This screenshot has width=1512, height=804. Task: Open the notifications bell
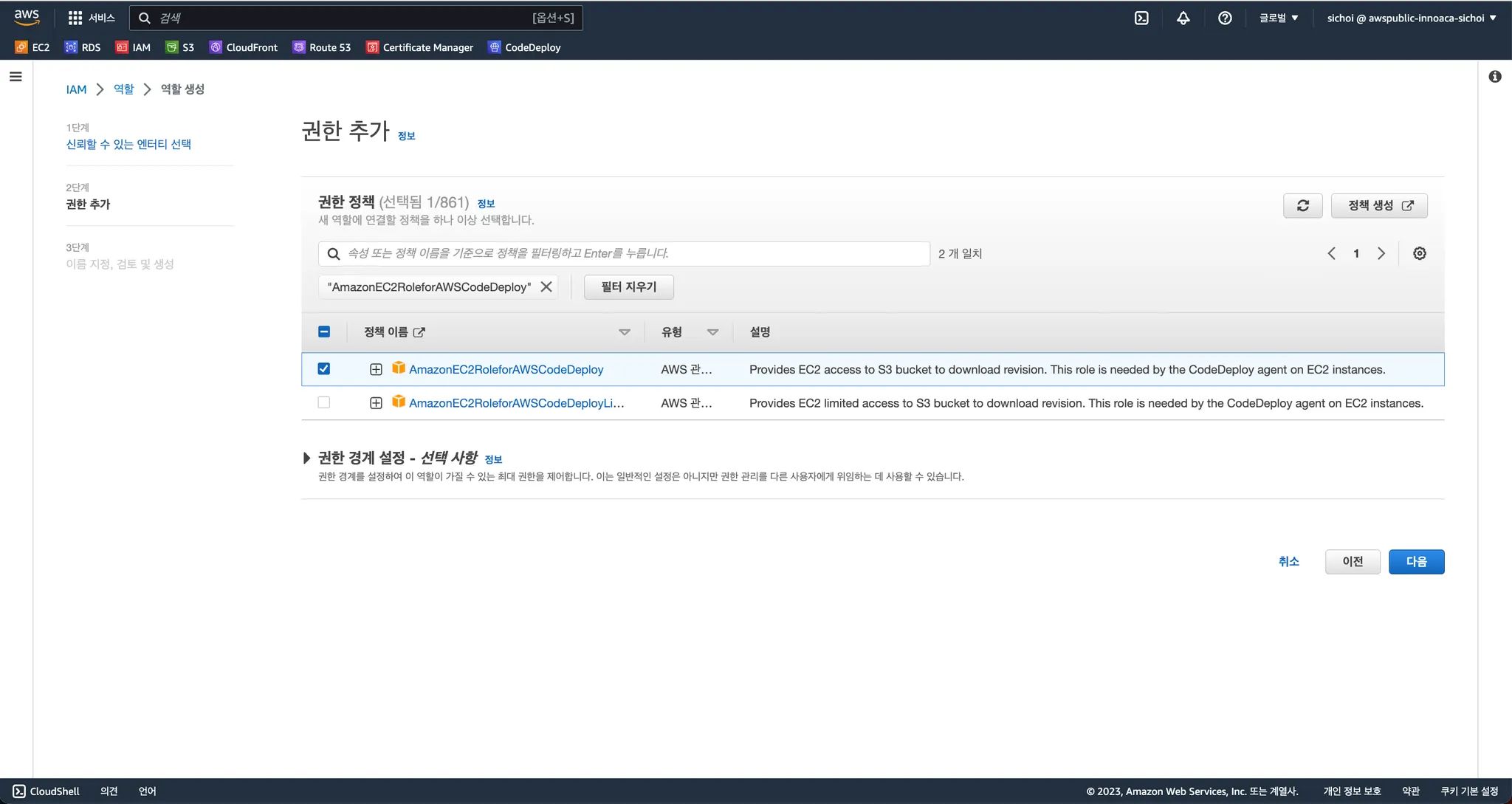click(1183, 18)
